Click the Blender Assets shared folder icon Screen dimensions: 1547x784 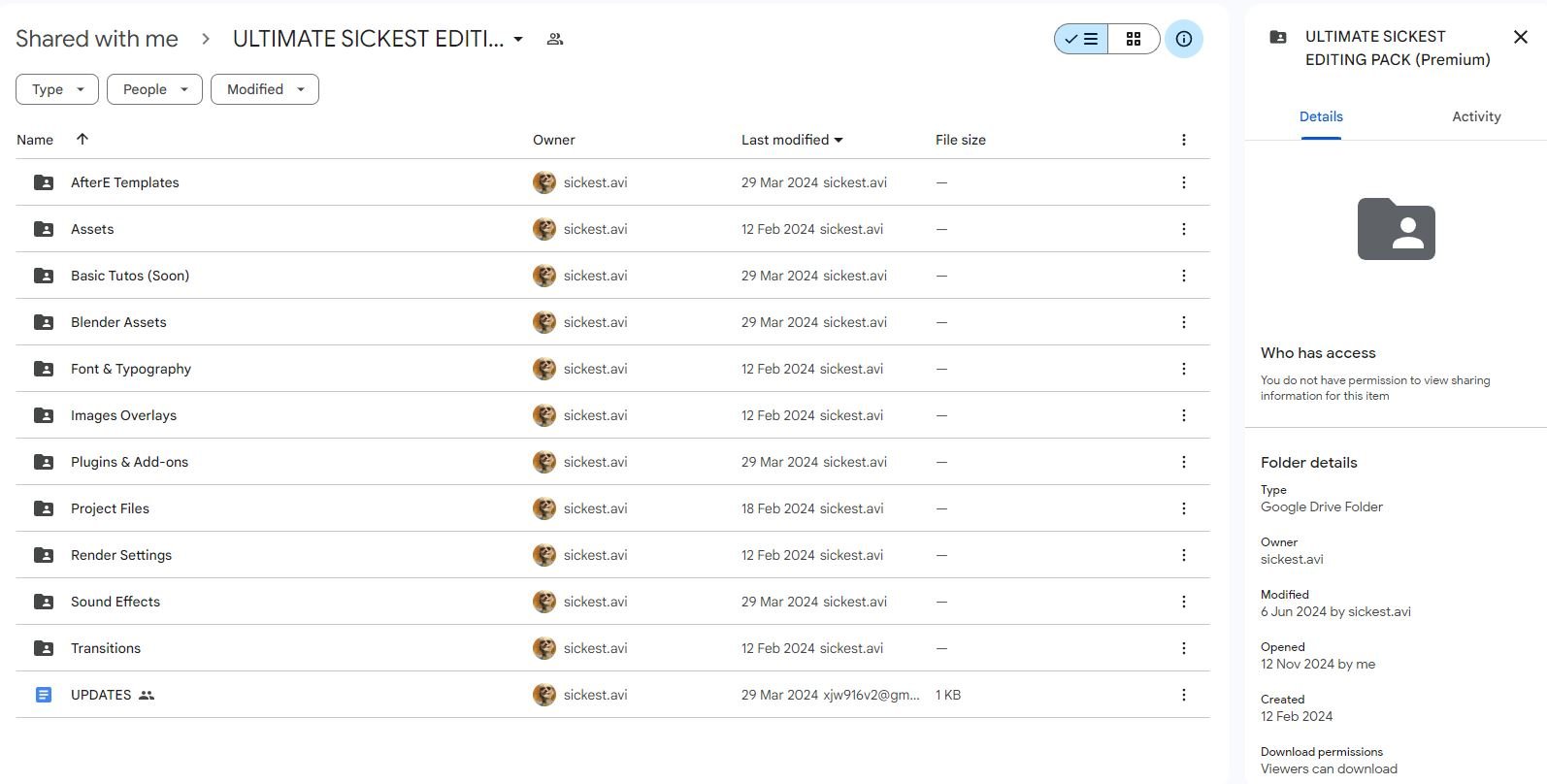click(44, 322)
